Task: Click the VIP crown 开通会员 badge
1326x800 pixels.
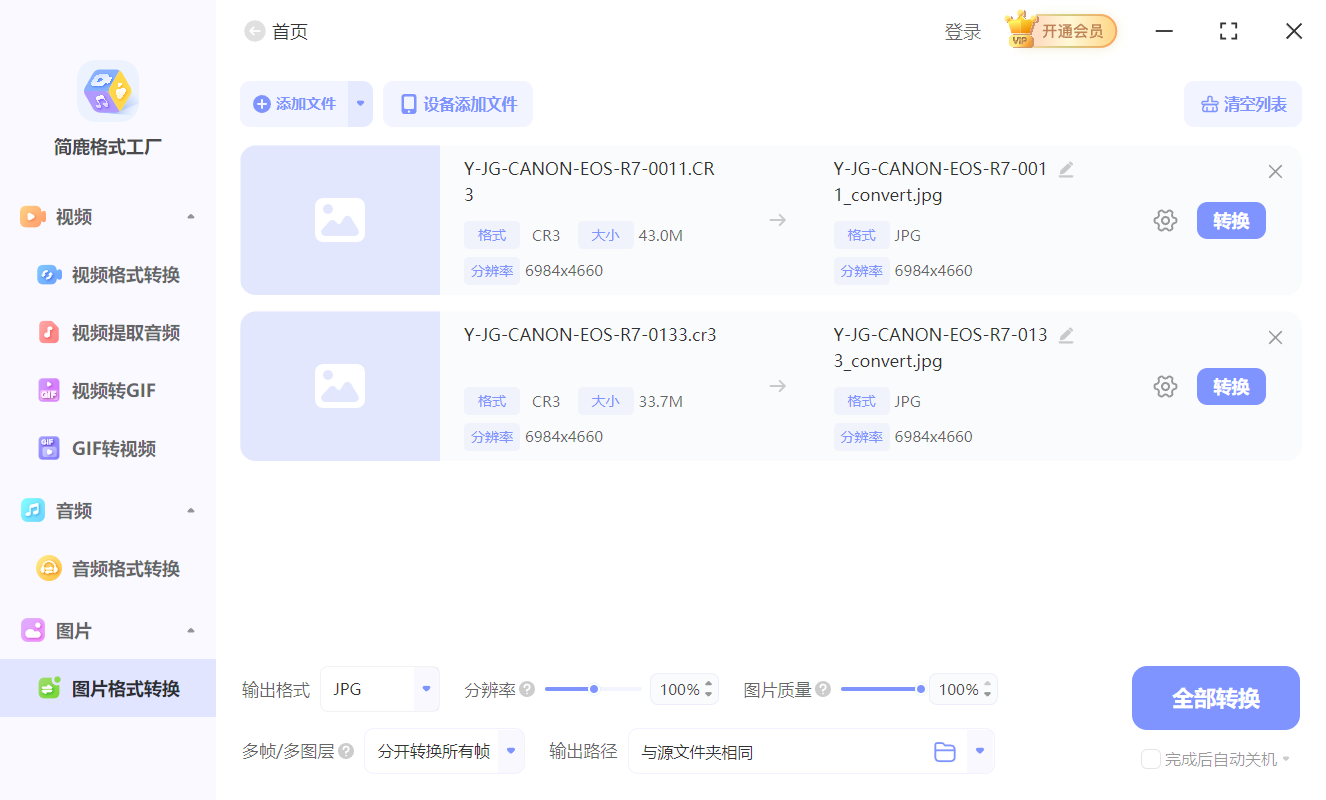Action: tap(1061, 31)
